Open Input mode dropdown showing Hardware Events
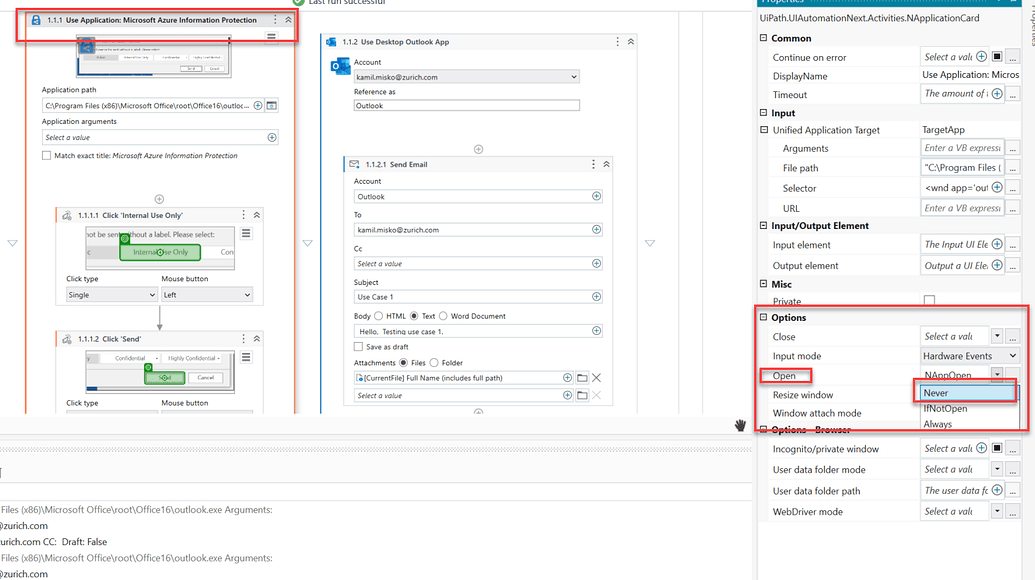The height and width of the screenshot is (580, 1035). (970, 356)
